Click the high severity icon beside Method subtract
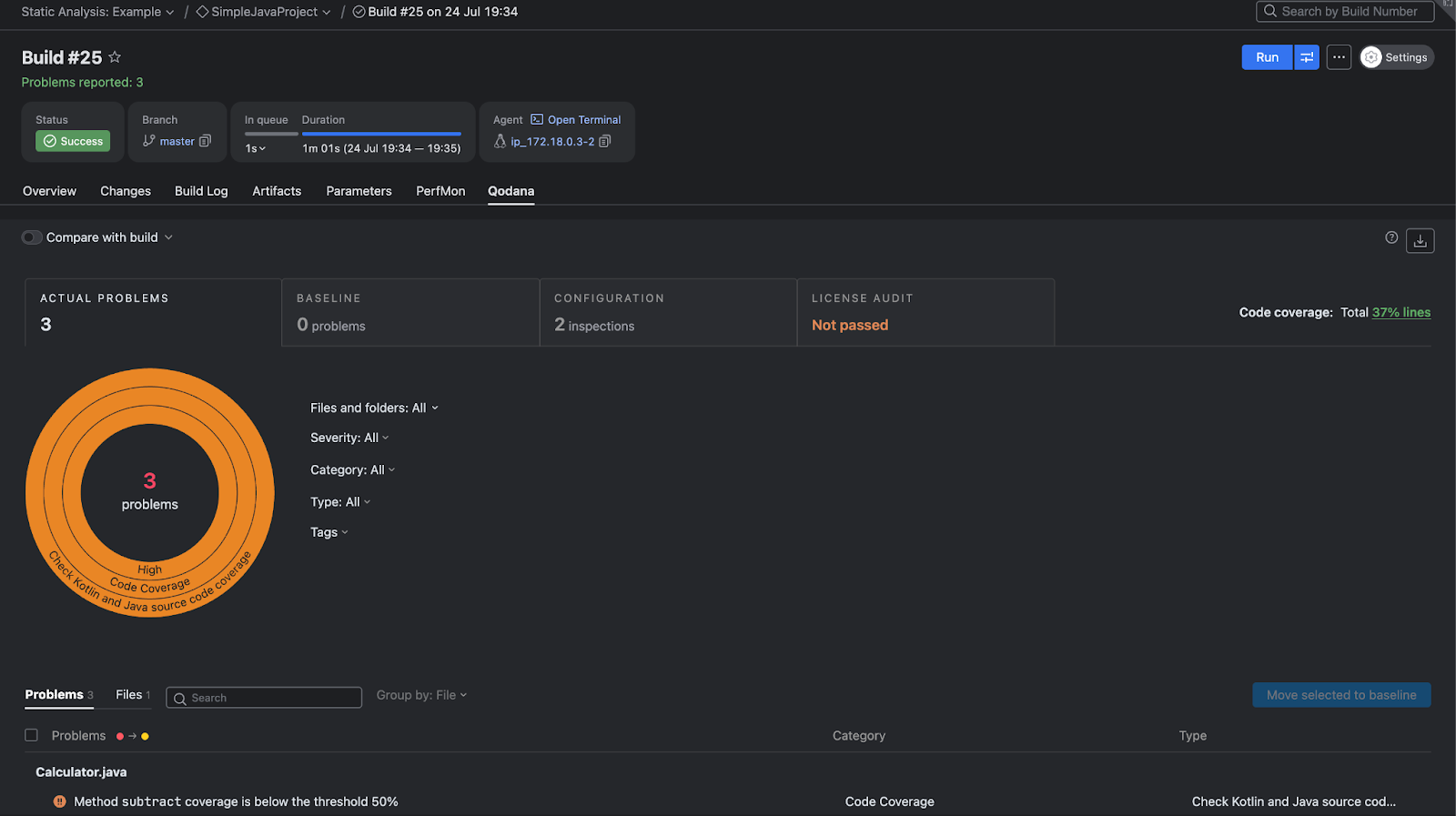This screenshot has height=816, width=1456. (60, 801)
